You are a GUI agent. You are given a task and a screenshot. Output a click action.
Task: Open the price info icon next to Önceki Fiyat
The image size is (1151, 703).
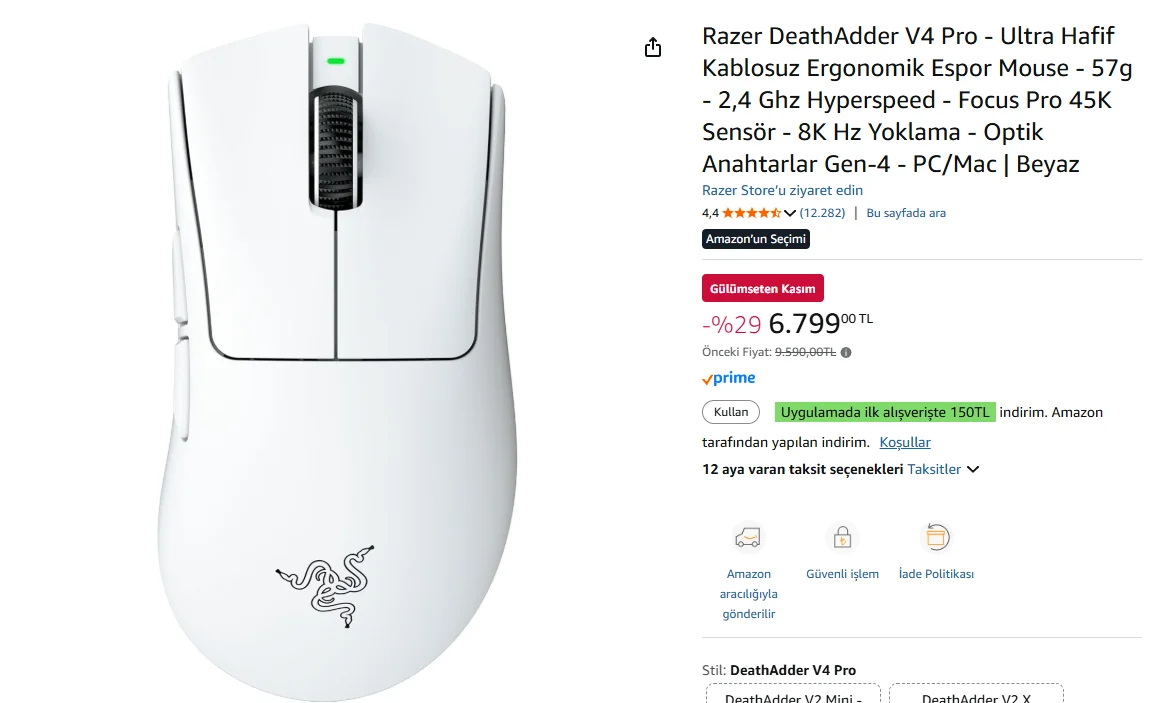pos(846,352)
